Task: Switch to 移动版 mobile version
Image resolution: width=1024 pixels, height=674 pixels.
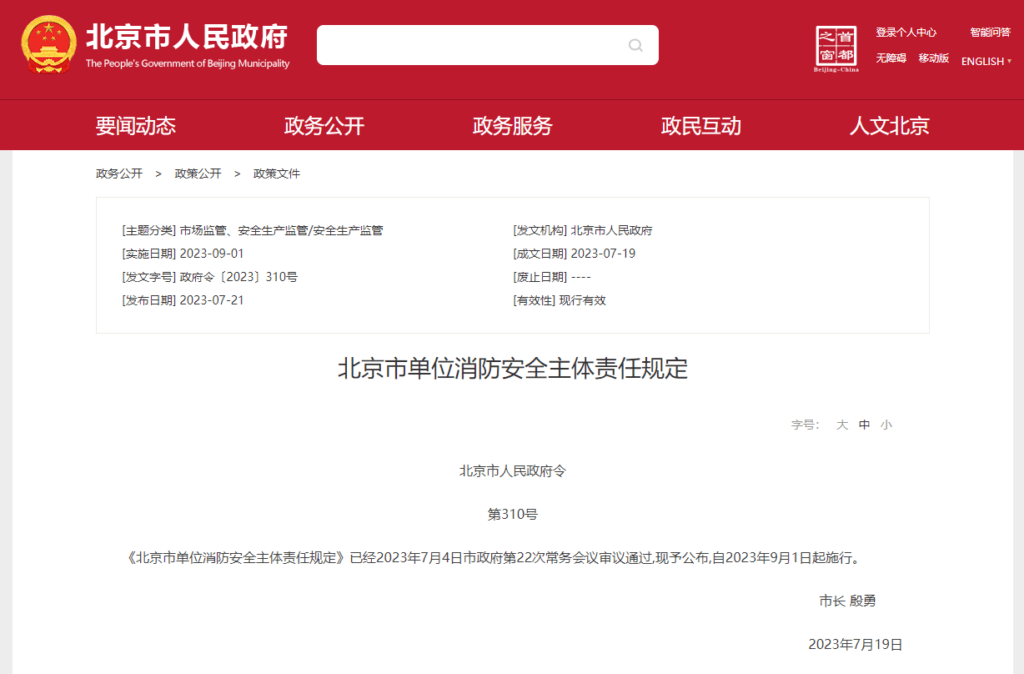Action: 933,58
